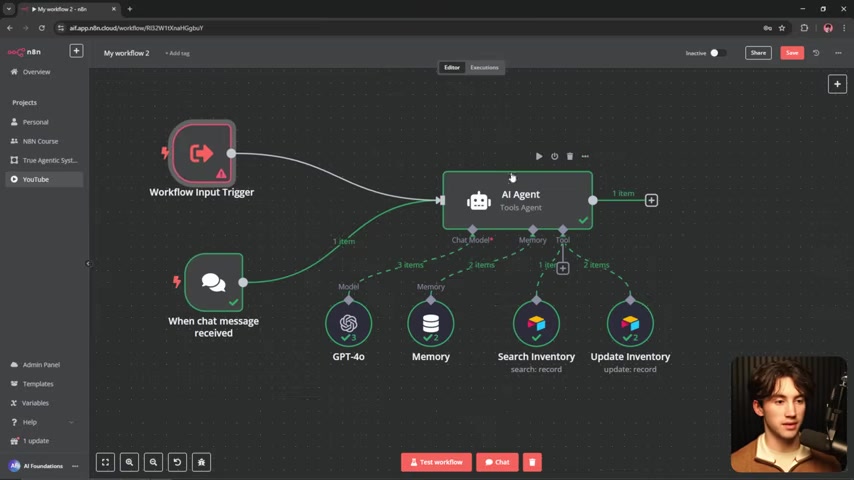Reset the canvas zoom

tap(178, 462)
